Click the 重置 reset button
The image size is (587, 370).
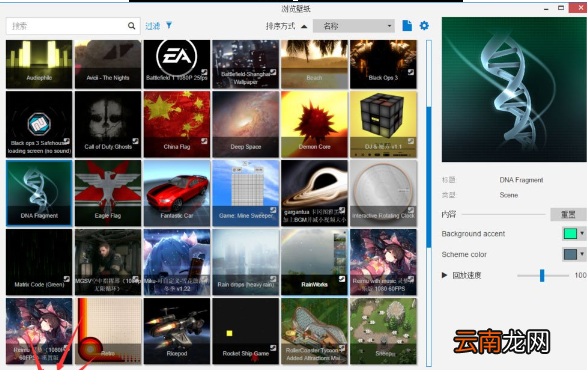pyautogui.click(x=568, y=215)
